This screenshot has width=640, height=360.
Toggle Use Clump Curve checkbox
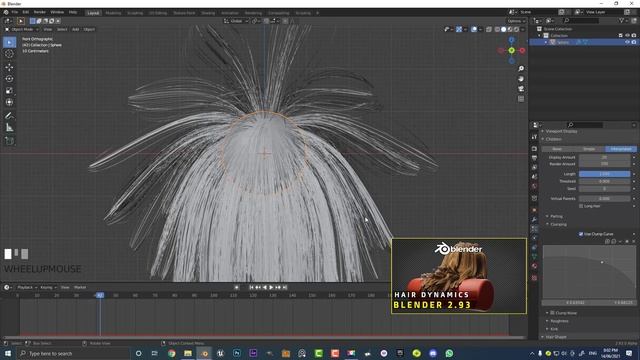(x=581, y=234)
